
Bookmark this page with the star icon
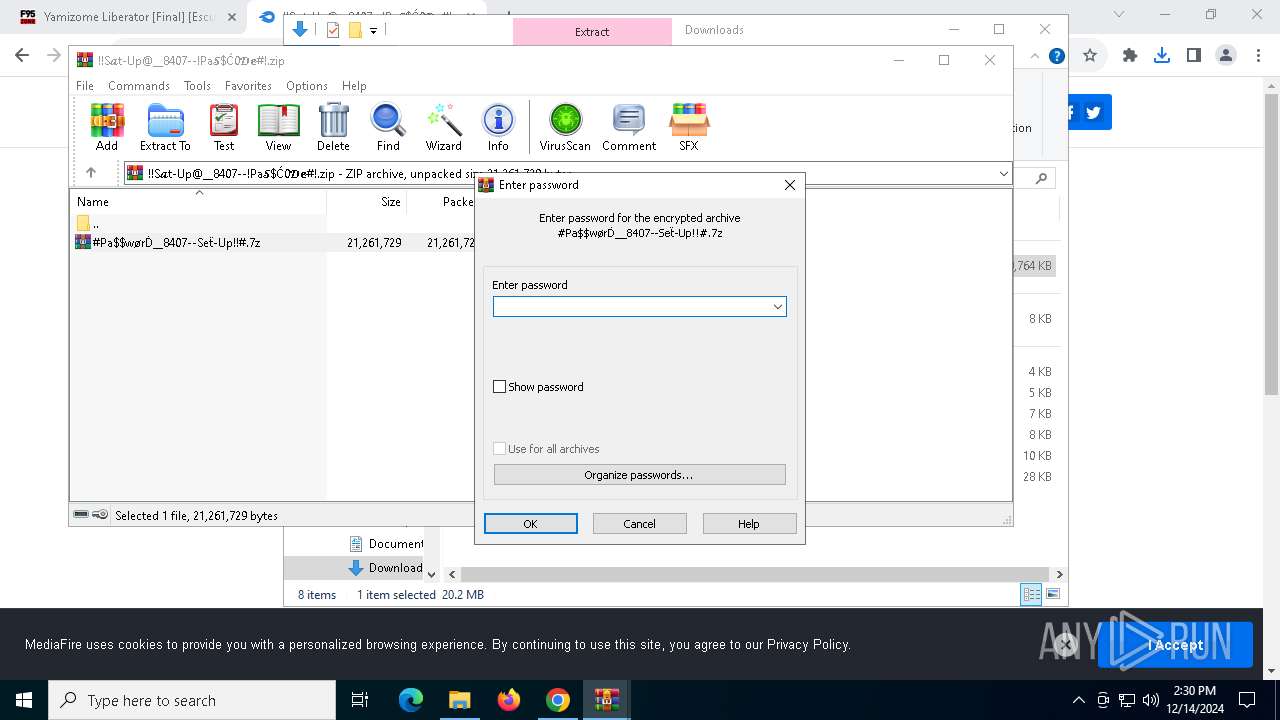[x=1090, y=56]
